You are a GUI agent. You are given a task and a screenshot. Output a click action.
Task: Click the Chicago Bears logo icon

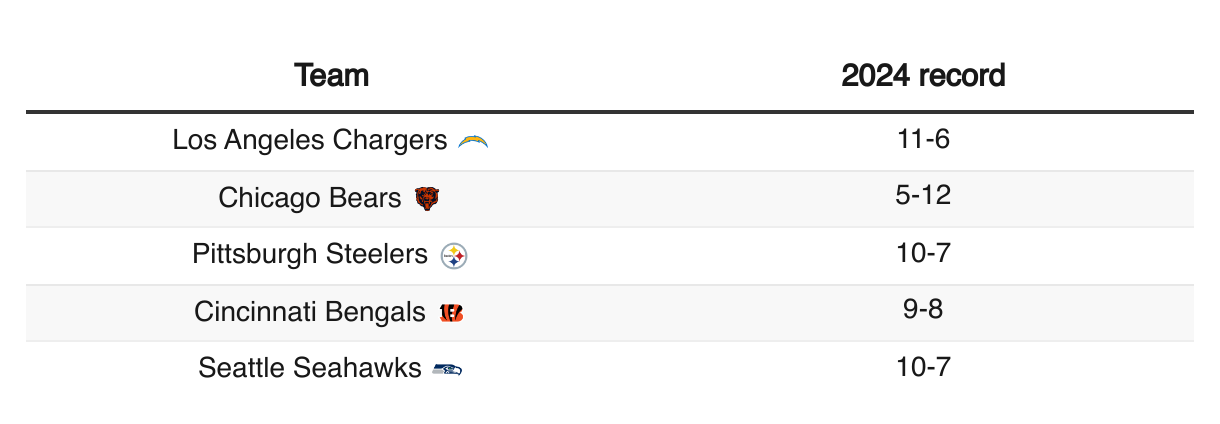[427, 199]
